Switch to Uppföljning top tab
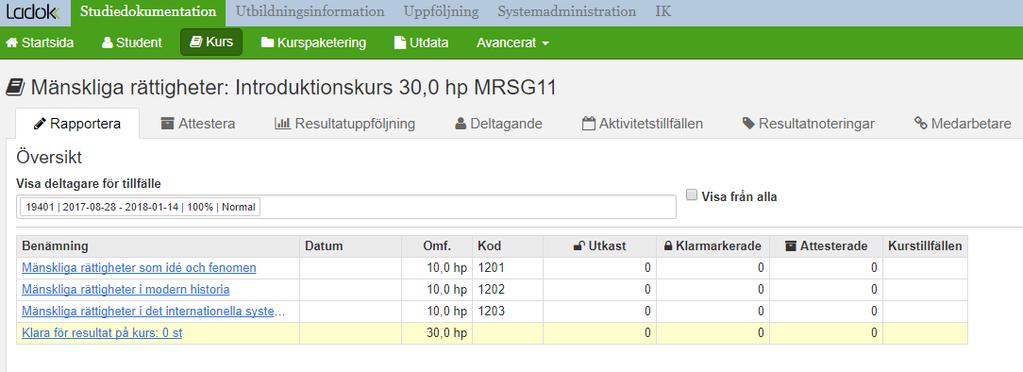 coord(441,12)
